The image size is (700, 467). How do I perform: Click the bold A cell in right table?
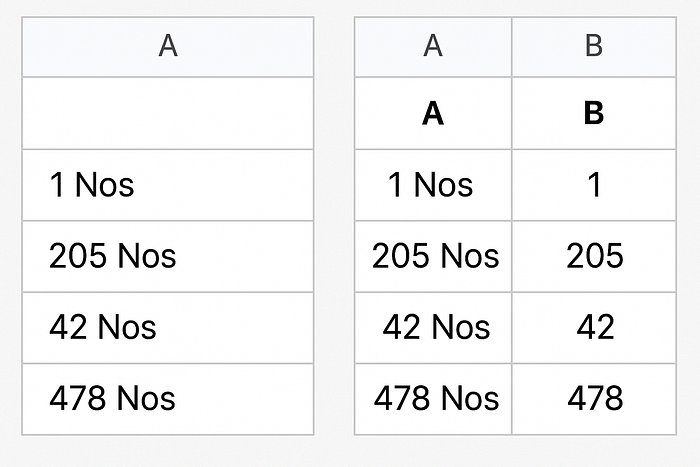tap(433, 113)
